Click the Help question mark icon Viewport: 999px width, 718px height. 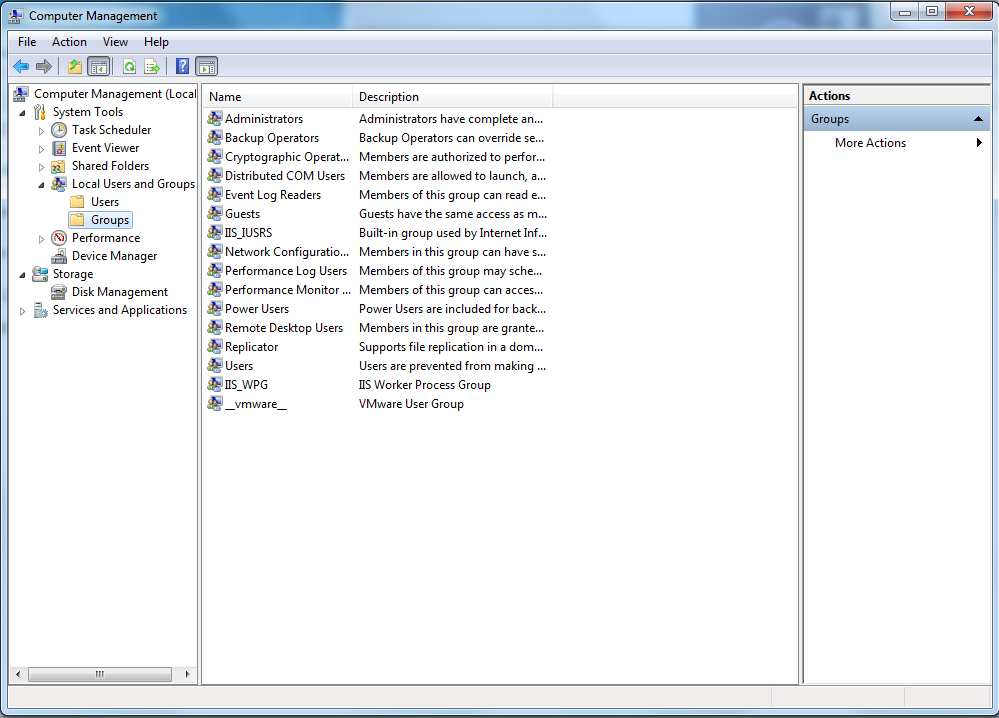(182, 66)
